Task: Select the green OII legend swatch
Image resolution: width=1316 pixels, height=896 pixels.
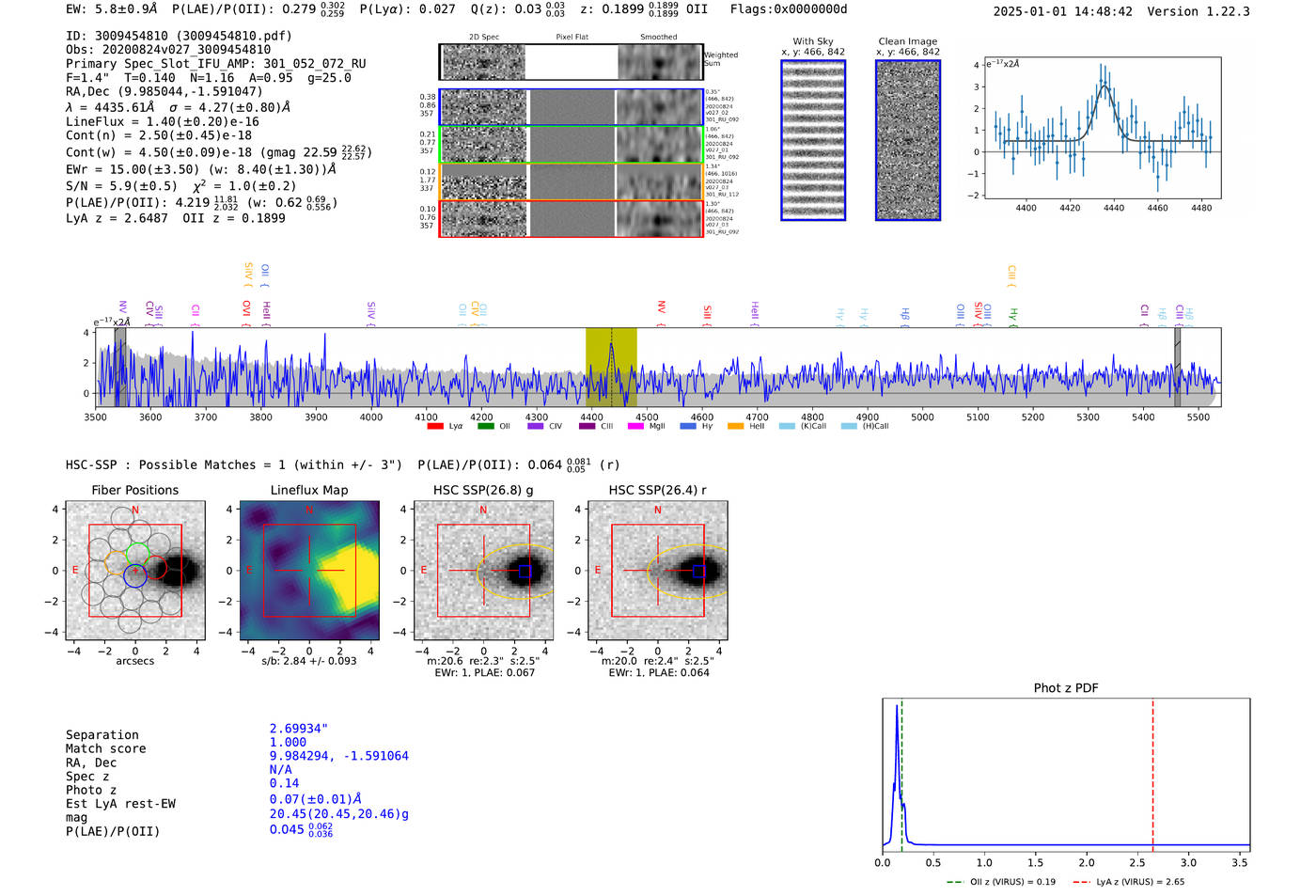Action: (x=485, y=427)
